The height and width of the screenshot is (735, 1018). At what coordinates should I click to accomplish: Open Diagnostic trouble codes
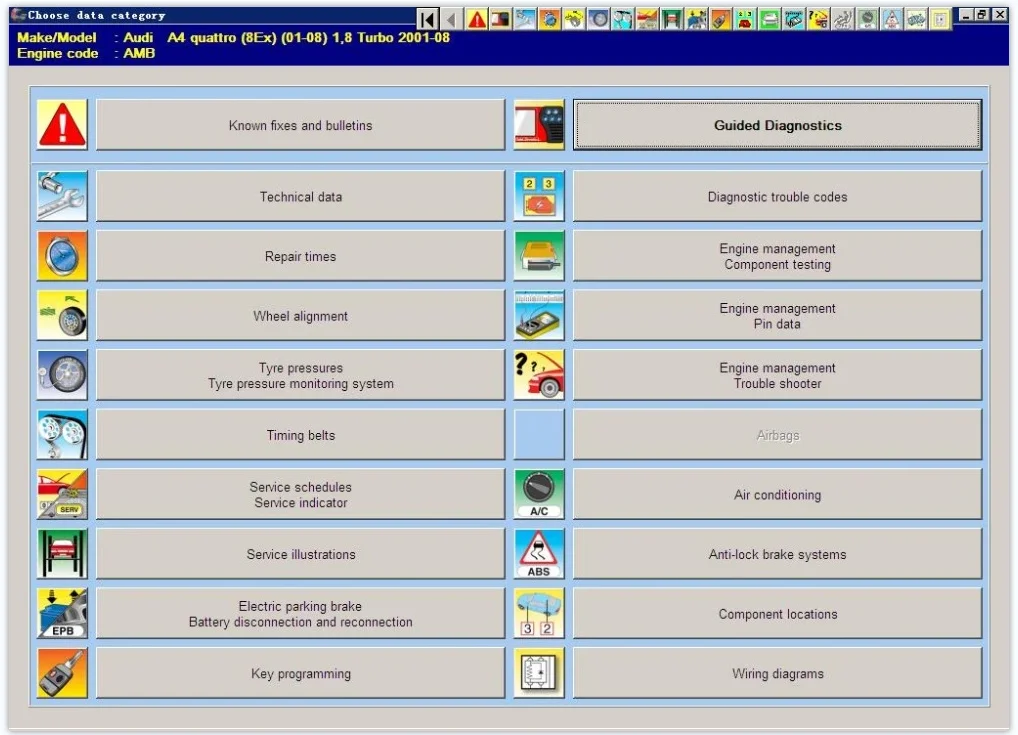click(x=777, y=196)
